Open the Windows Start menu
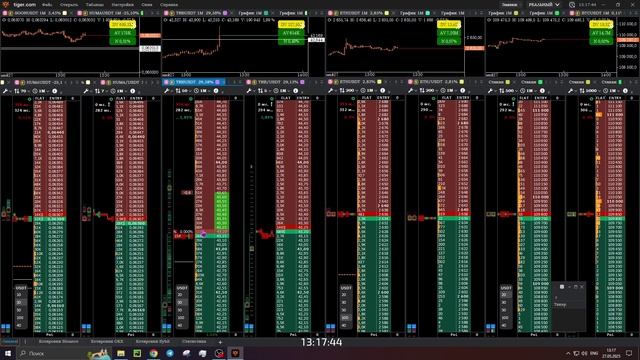The width and height of the screenshot is (640, 360). pyautogui.click(x=7, y=353)
